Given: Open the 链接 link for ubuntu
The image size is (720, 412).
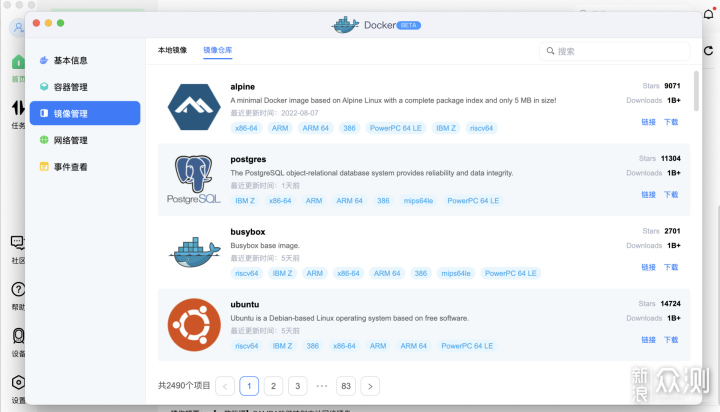Looking at the screenshot, I should coord(648,339).
